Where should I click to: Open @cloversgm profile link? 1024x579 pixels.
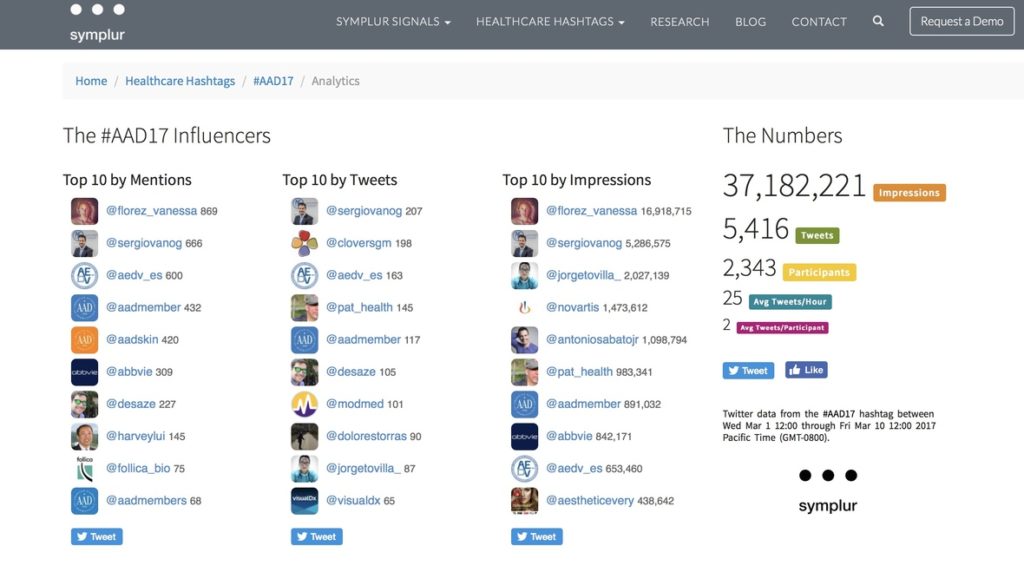[359, 243]
